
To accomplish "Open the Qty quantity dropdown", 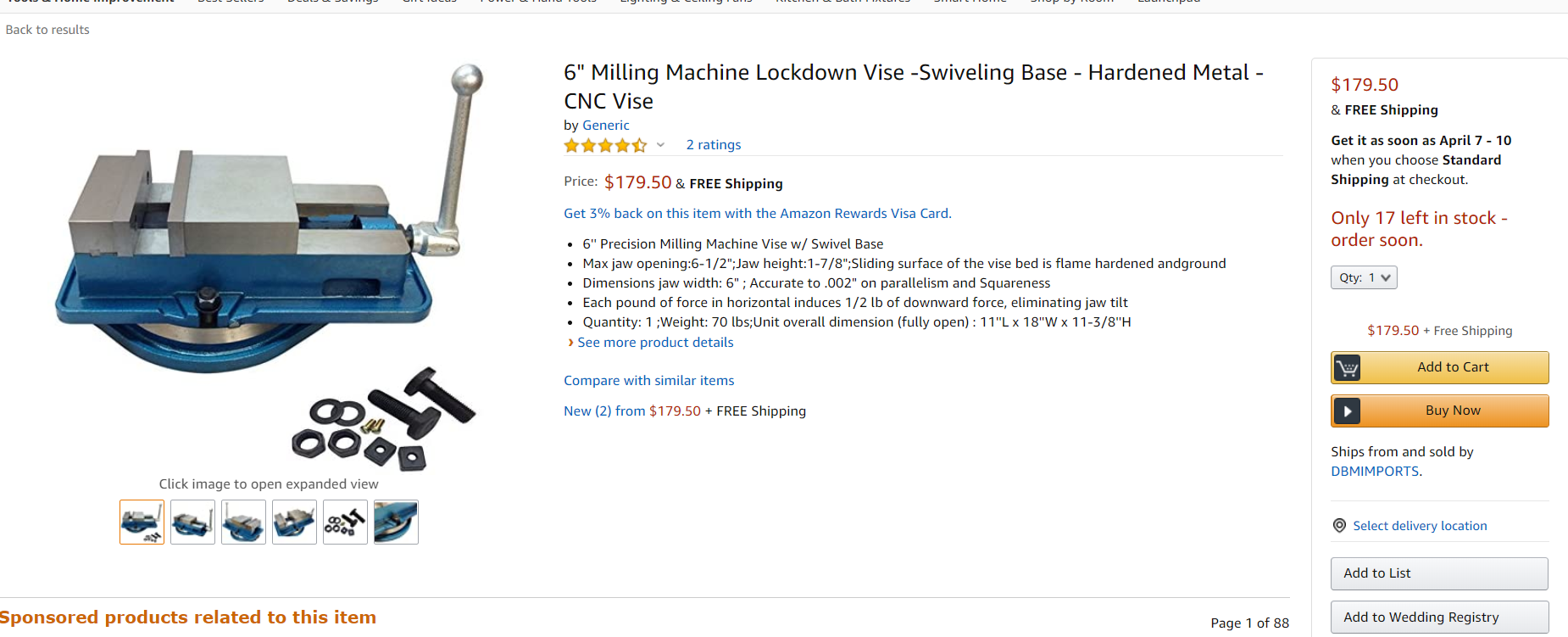I will (1363, 277).
